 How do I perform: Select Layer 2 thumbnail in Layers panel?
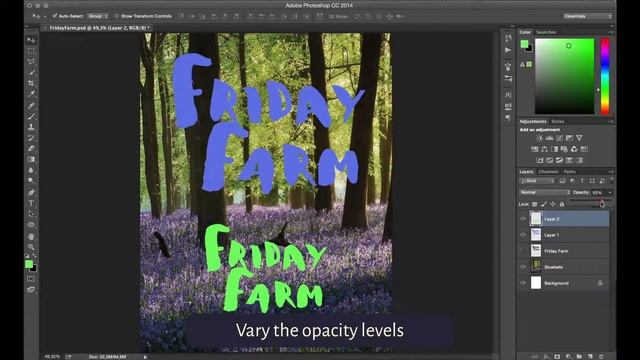[x=536, y=219]
